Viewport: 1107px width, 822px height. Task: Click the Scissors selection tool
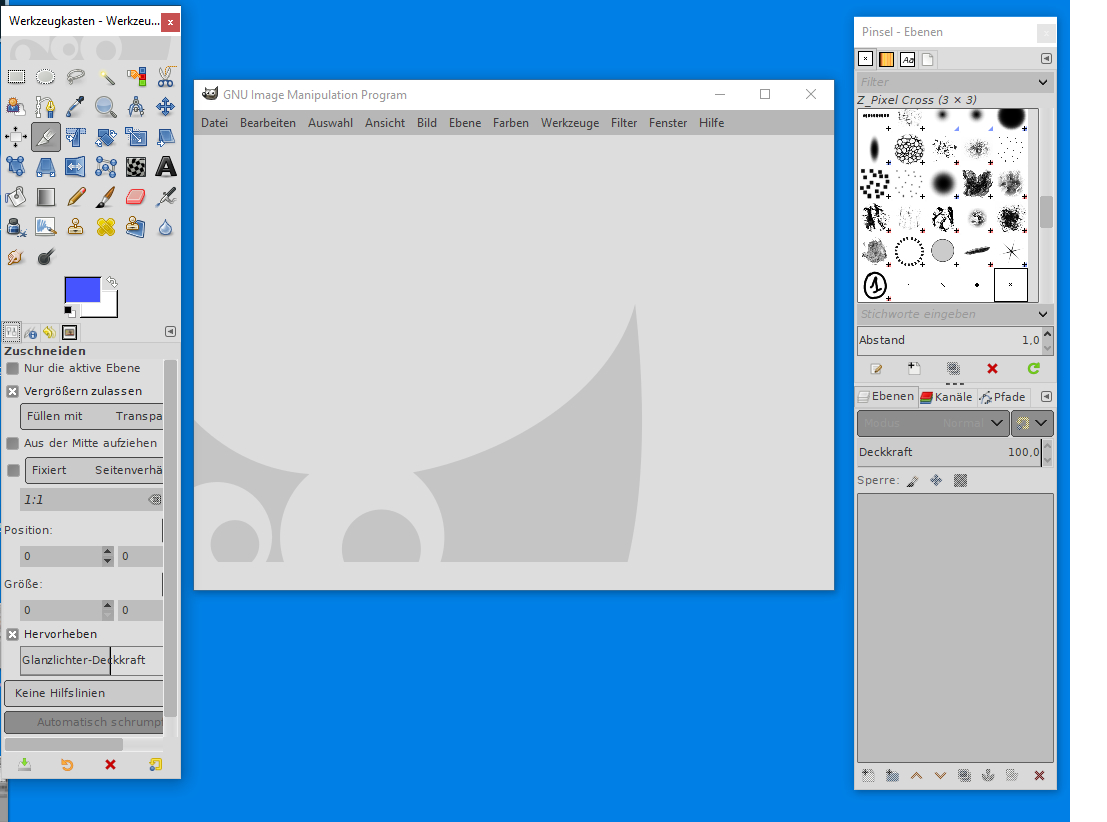[165, 77]
